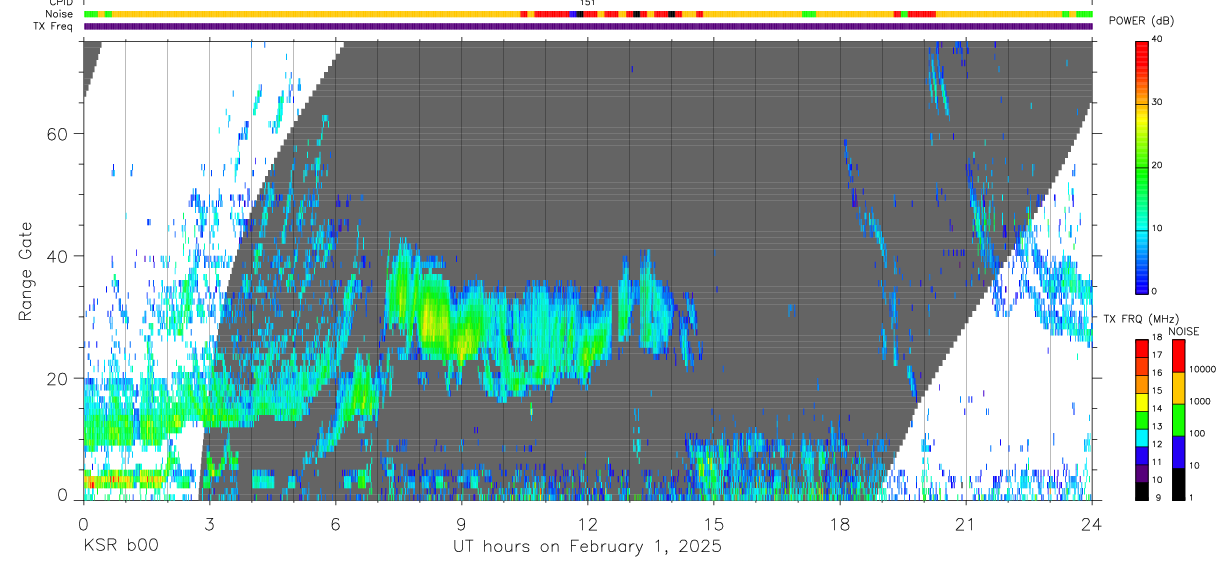The image size is (1228, 567).
Task: Click the TX Freq row label above plot
Action: coord(54,26)
